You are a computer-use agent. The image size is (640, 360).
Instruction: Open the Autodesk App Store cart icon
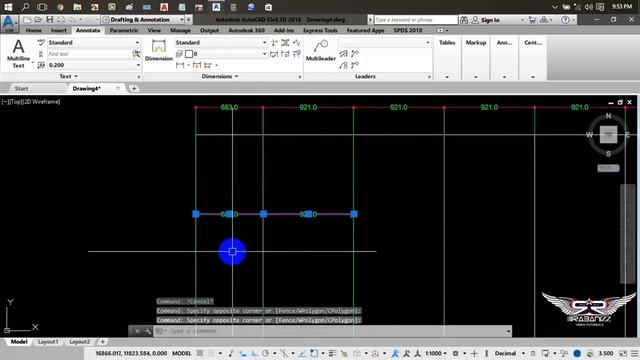[532, 20]
